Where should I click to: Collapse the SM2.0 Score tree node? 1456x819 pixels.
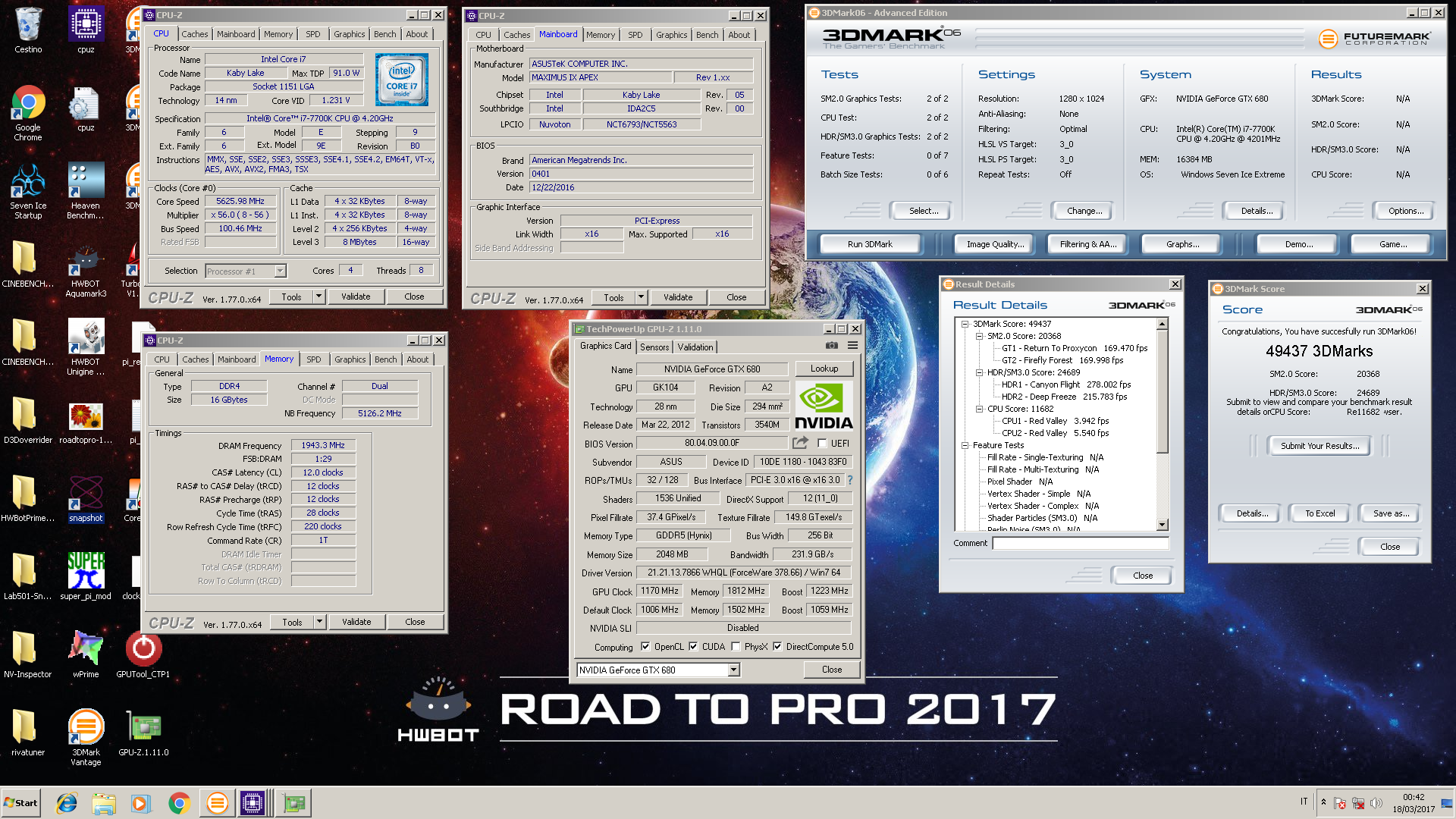coord(979,336)
